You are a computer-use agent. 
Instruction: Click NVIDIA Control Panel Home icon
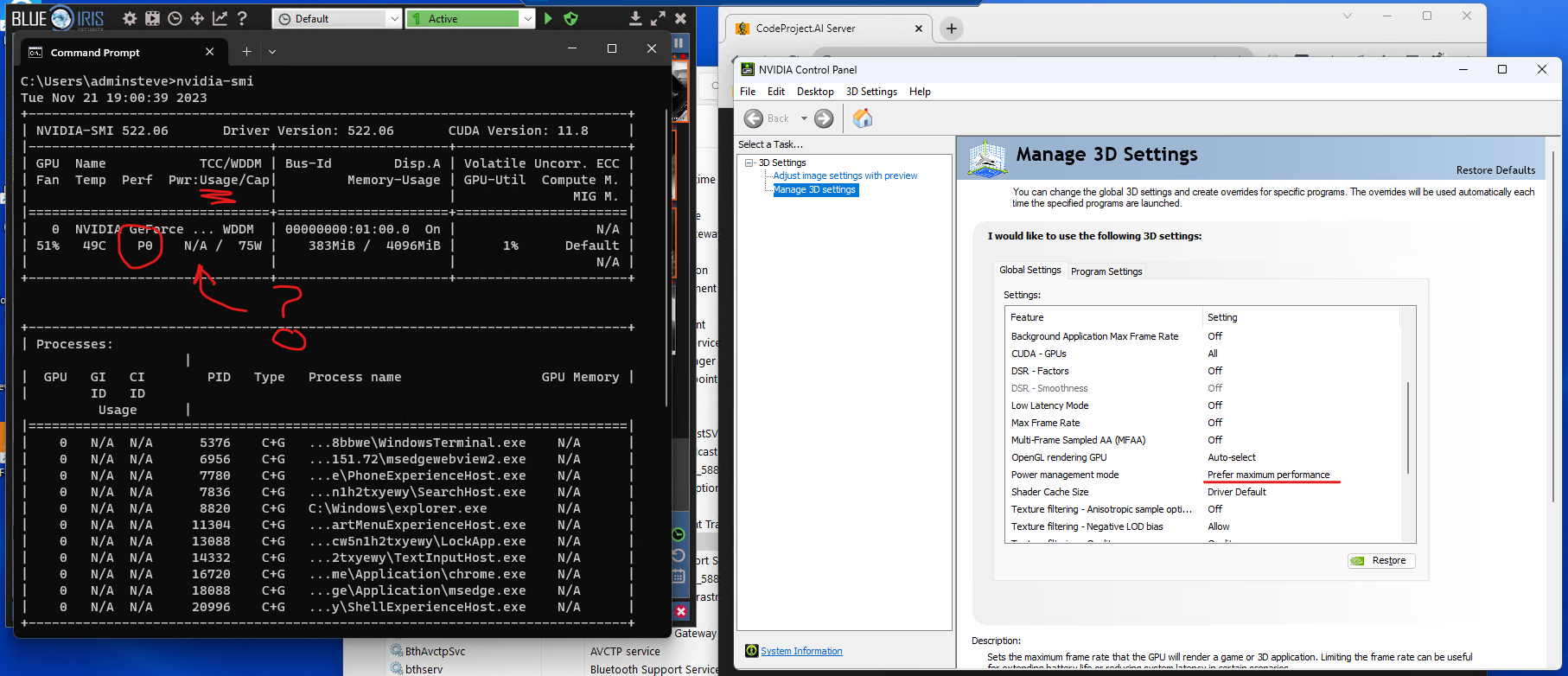pyautogui.click(x=863, y=118)
